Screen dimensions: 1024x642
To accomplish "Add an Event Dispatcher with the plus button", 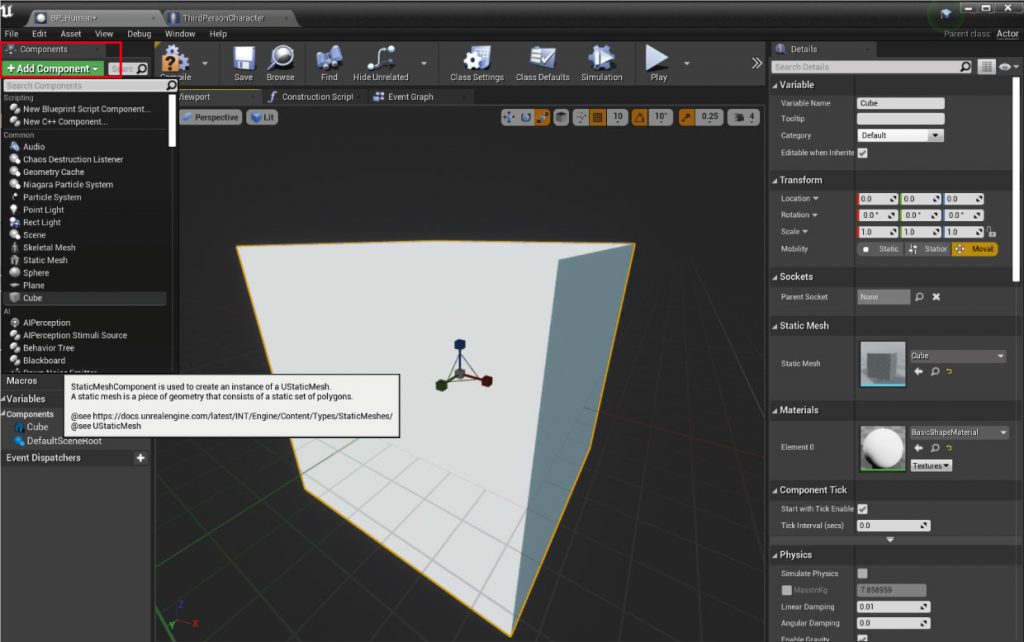I will pyautogui.click(x=140, y=458).
